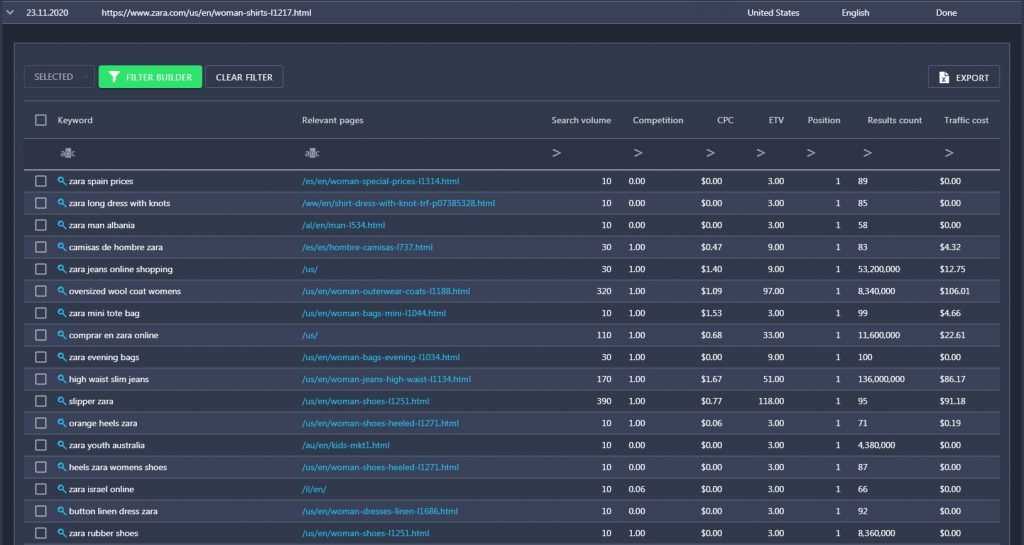Click search icon beside 'zara youth australia'
The image size is (1024, 545).
(61, 444)
